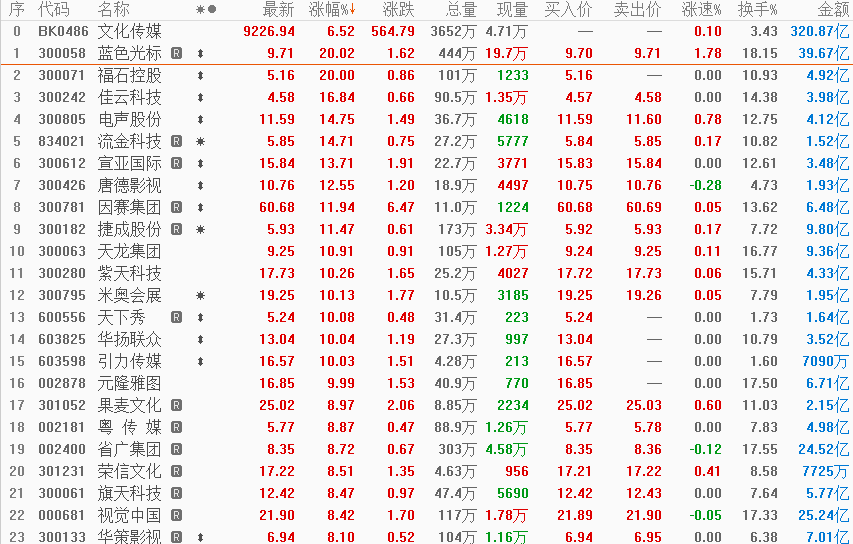The height and width of the screenshot is (544, 853).
Task: Click the 名称 column header
Action: coord(114,9)
